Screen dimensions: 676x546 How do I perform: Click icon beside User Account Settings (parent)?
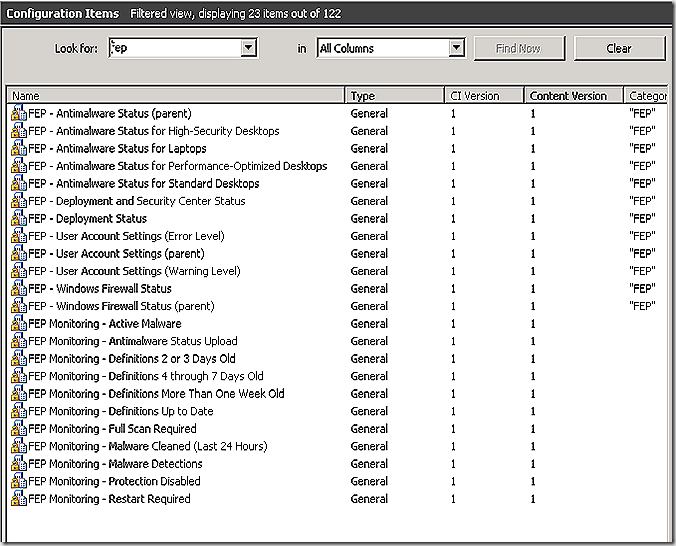coord(19,254)
